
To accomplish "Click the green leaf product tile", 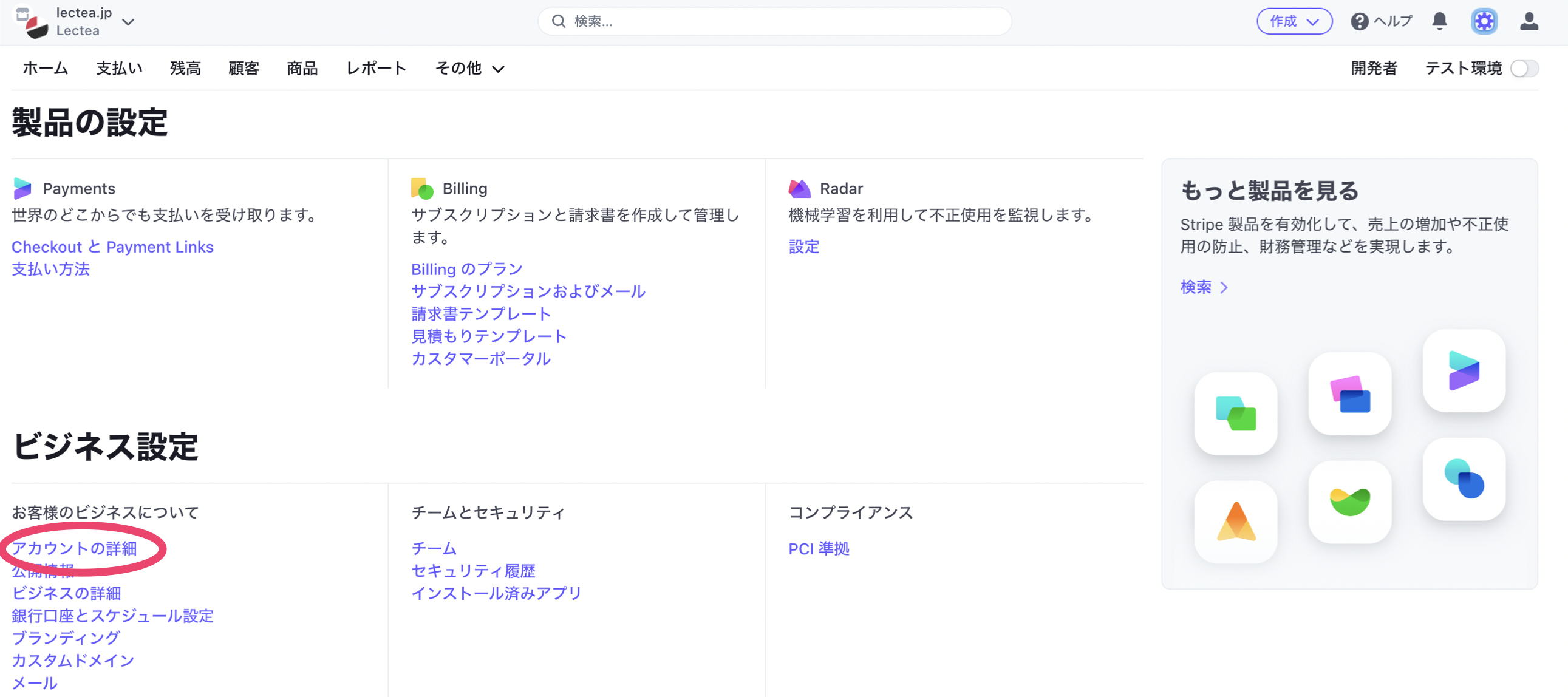I will click(1349, 501).
